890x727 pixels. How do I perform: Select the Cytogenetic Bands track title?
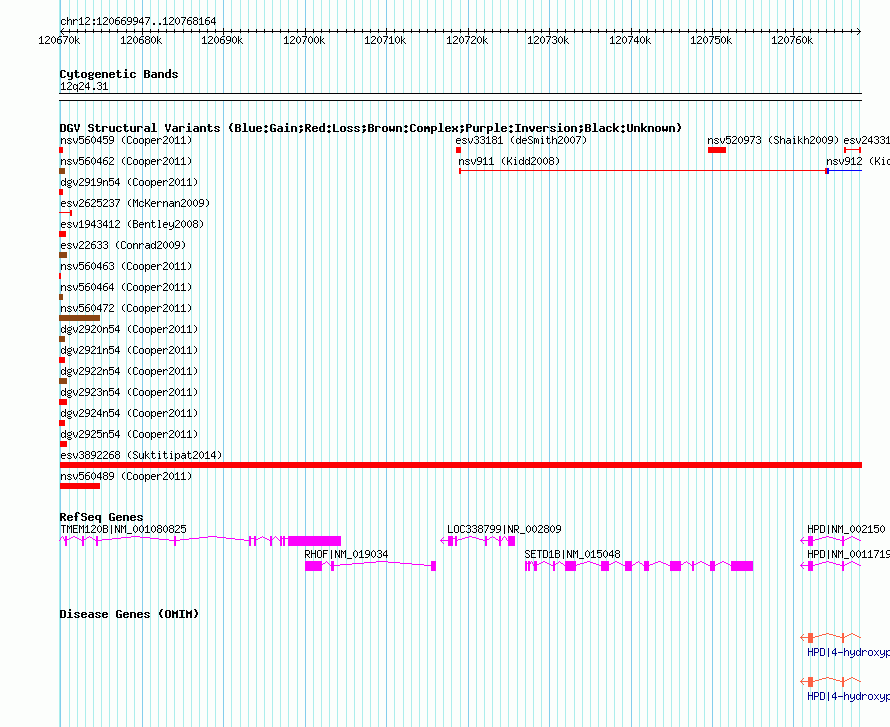point(119,74)
